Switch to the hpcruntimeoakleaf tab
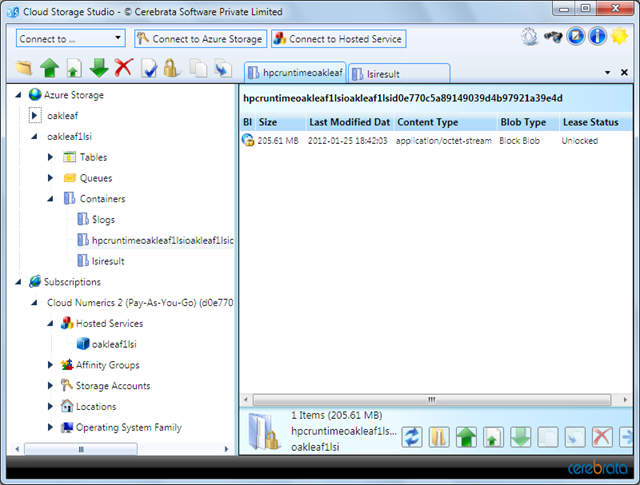Screen dimensions: 640x485 (296, 73)
